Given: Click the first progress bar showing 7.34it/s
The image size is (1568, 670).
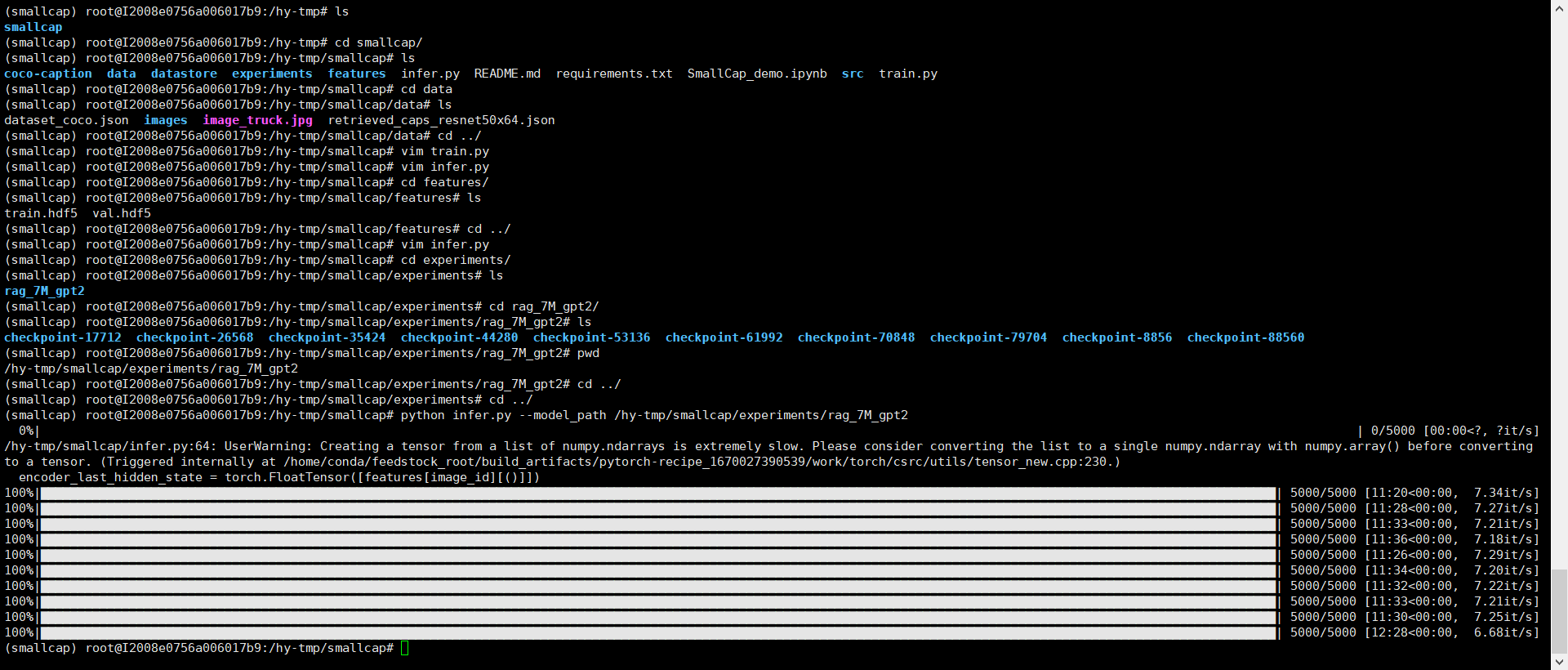Looking at the screenshot, I should click(x=657, y=493).
